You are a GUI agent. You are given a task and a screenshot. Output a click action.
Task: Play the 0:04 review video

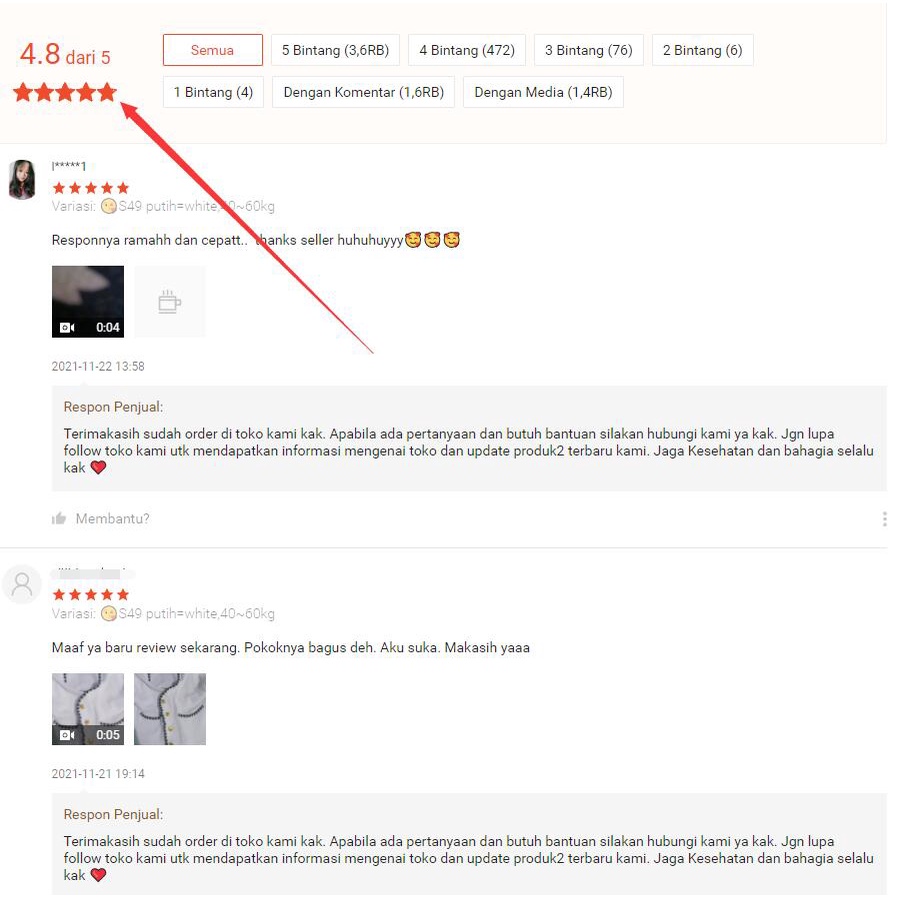coord(88,301)
